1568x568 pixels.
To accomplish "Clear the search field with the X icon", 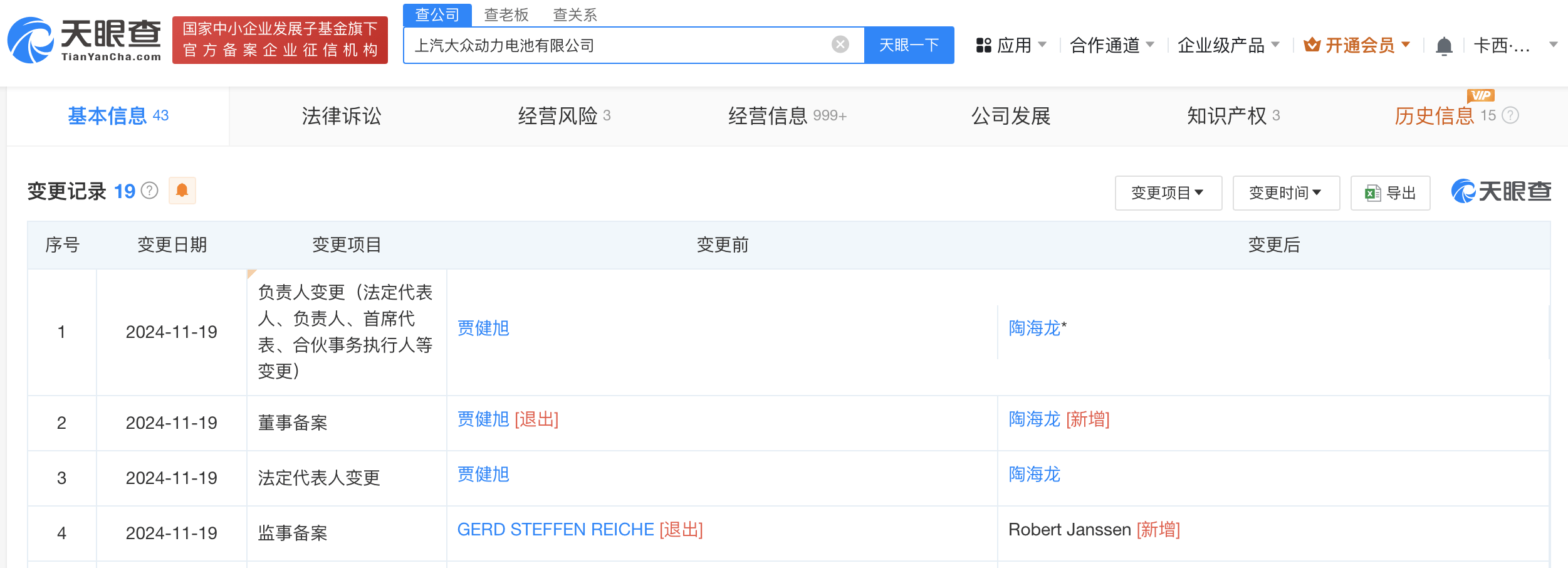I will pos(840,45).
